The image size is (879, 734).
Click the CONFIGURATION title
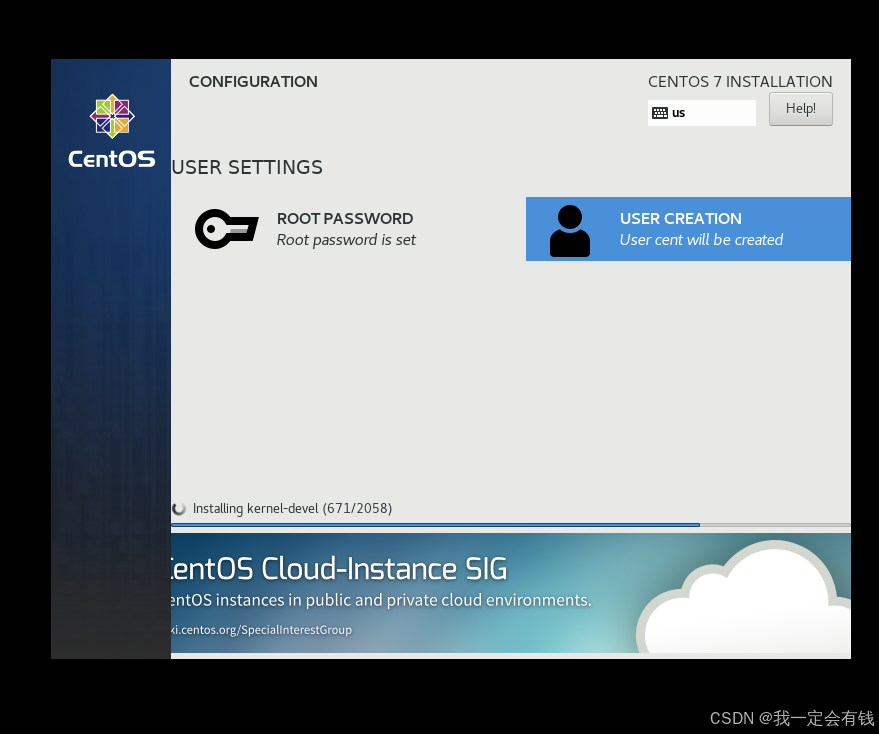click(253, 82)
